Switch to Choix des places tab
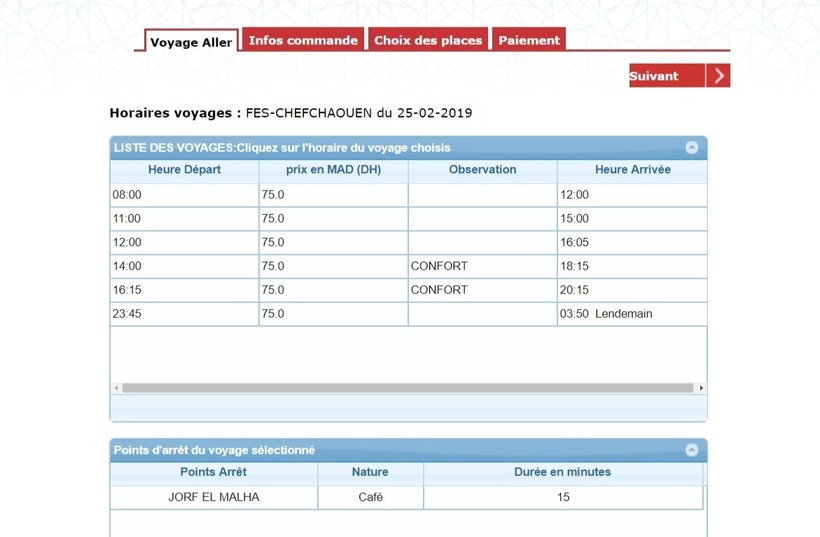 coord(428,39)
